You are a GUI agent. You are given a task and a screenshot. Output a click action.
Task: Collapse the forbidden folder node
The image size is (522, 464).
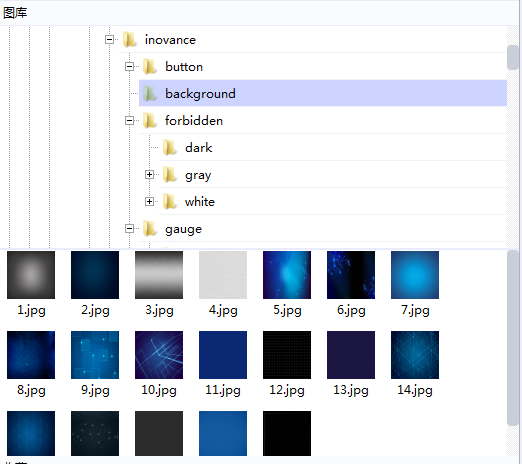129,120
